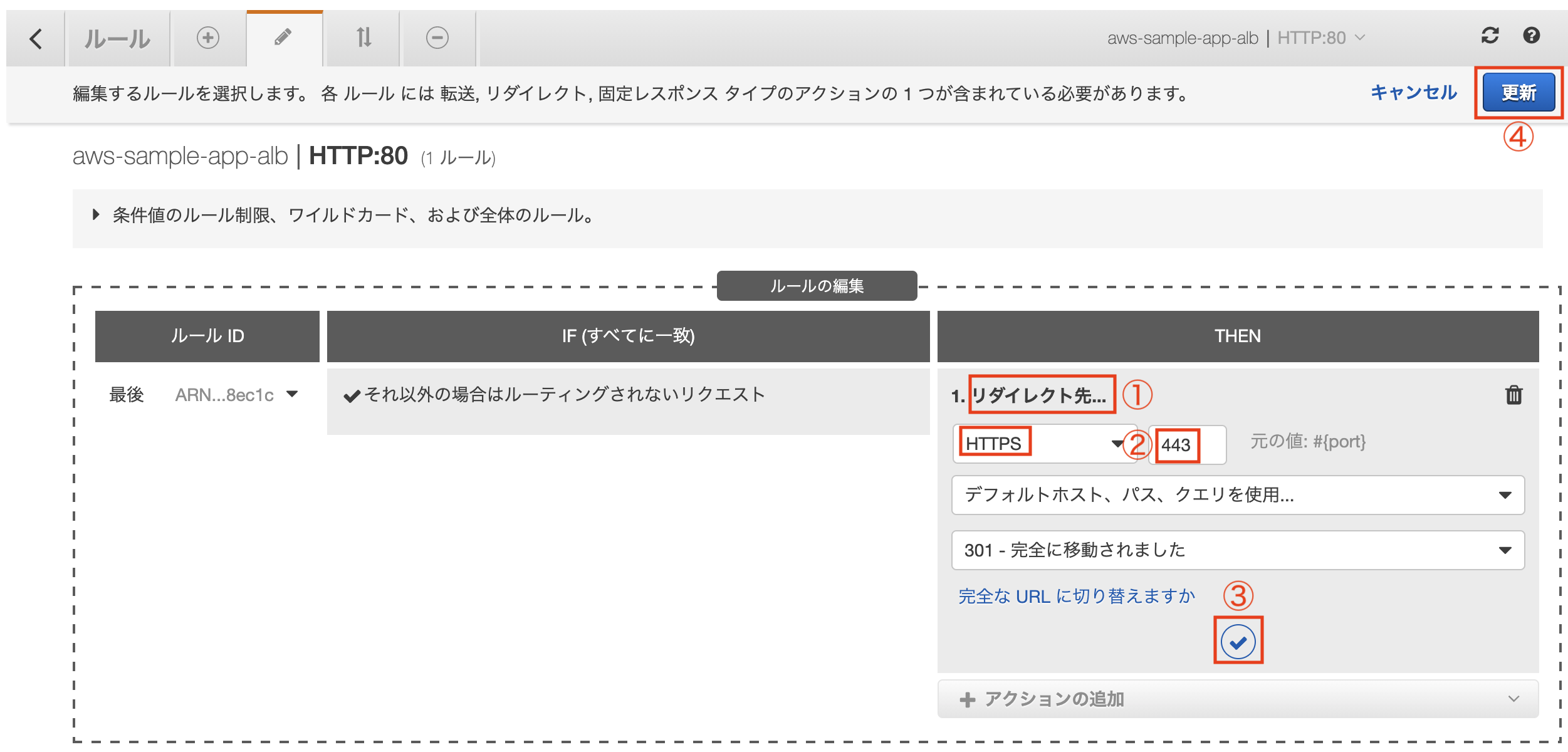Confirm redirect action with blue checkmark

pos(1238,642)
